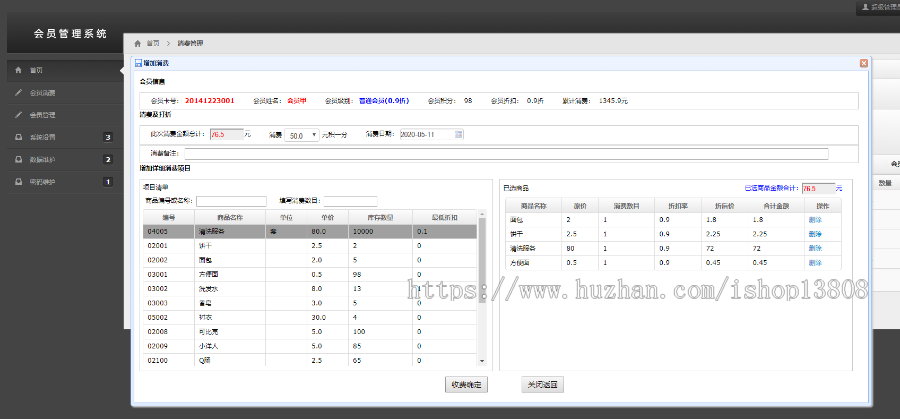Click the stock value 10000
Image resolution: width=900 pixels, height=419 pixels.
pyautogui.click(x=364, y=232)
